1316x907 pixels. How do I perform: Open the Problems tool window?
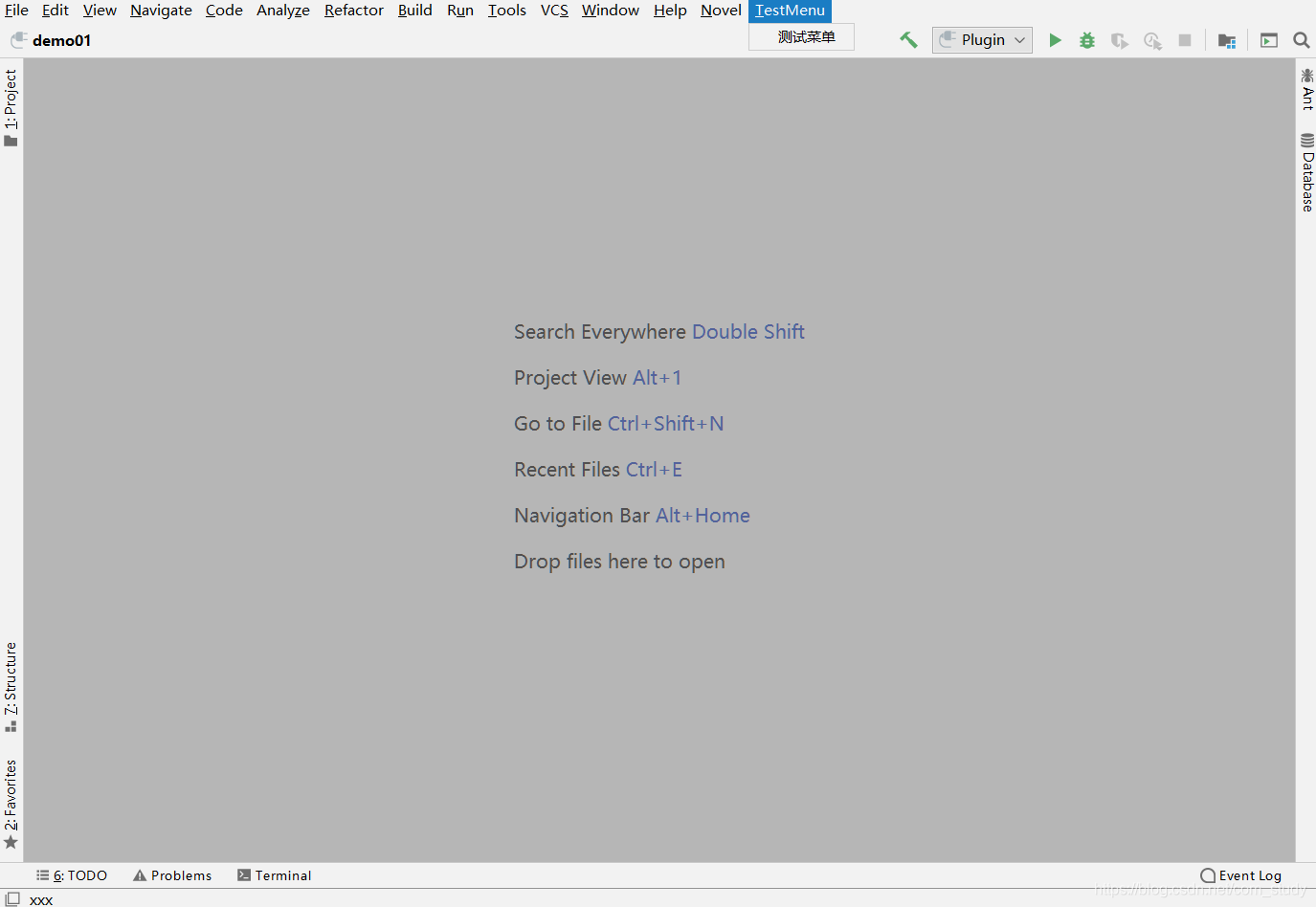[x=172, y=875]
